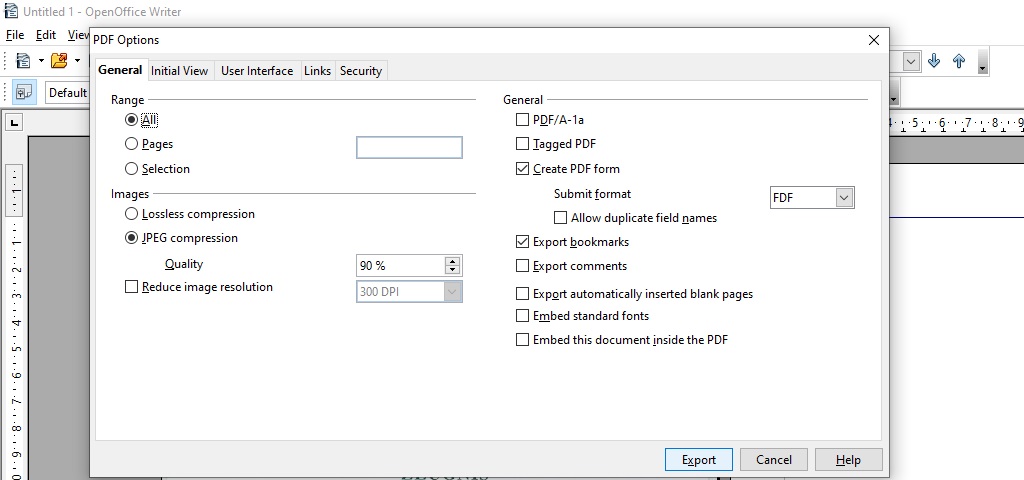The height and width of the screenshot is (480, 1024).
Task: Uncheck Export bookmarks
Action: click(522, 242)
